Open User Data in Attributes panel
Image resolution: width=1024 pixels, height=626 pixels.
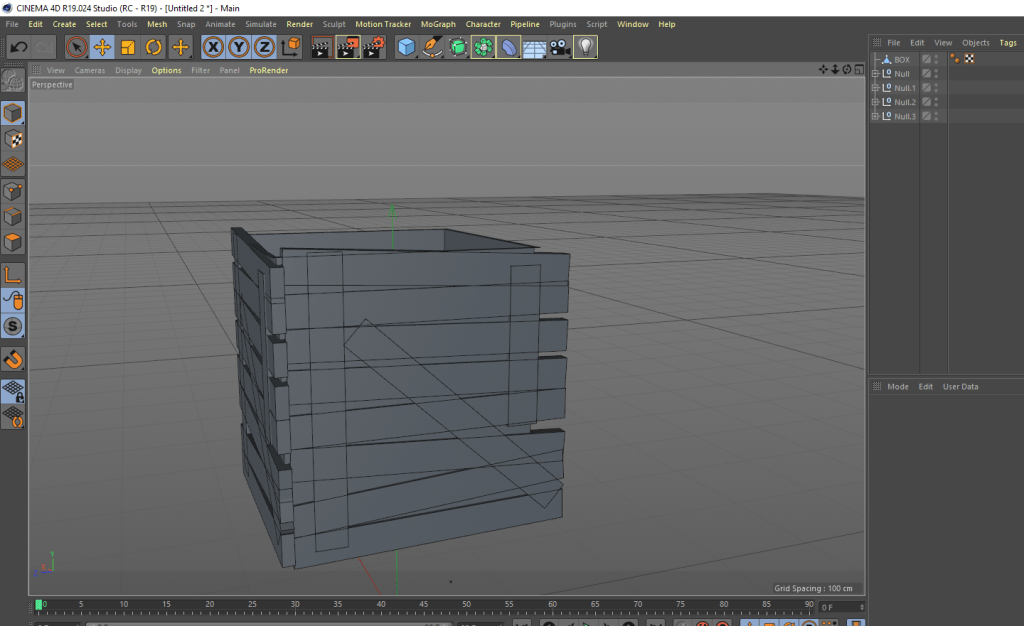(960, 386)
